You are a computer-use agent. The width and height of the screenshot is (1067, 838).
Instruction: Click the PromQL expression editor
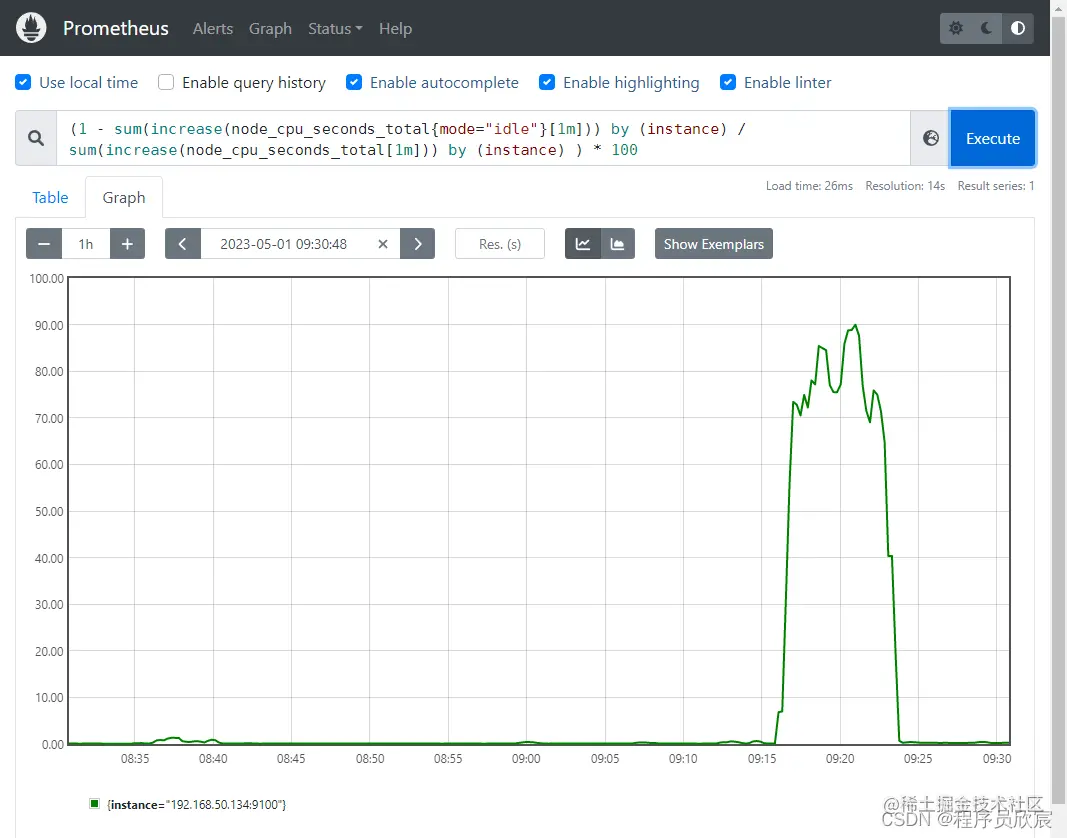(x=483, y=139)
